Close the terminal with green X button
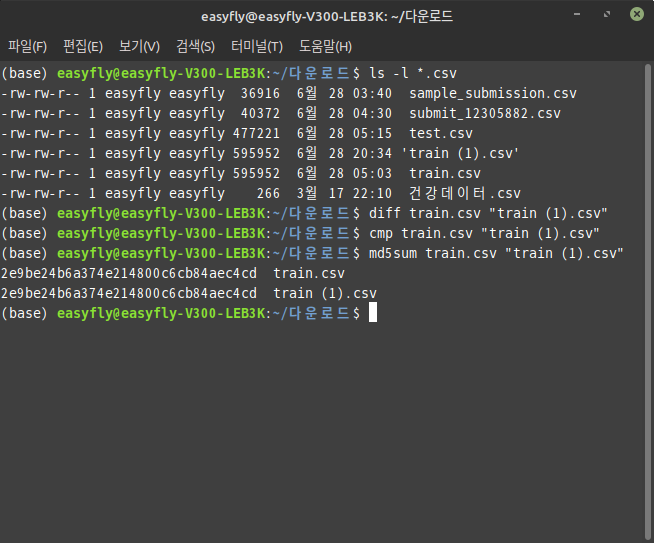Screen dimensions: 654x543 click(x=636, y=14)
